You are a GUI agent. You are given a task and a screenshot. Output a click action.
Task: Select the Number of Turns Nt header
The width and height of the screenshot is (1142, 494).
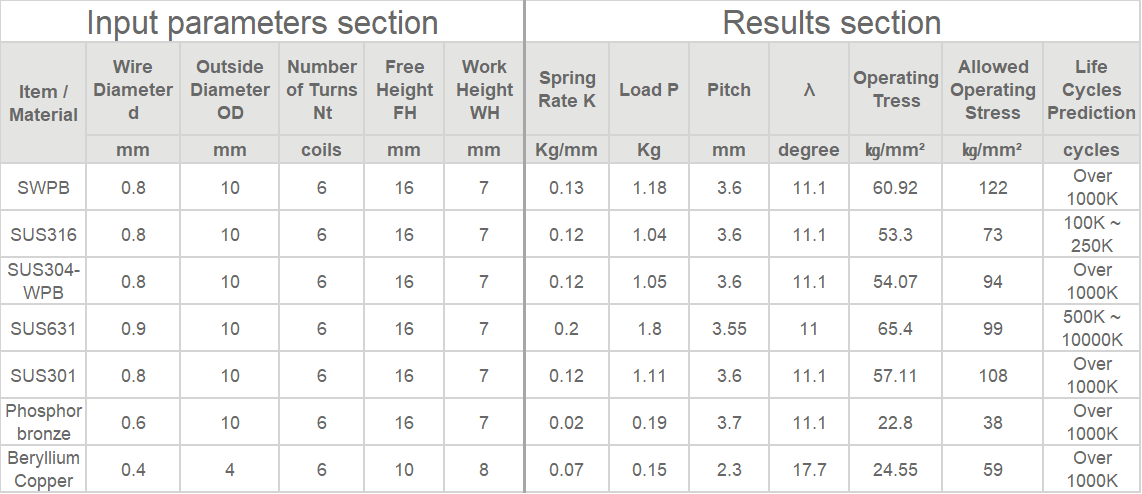tap(321, 89)
